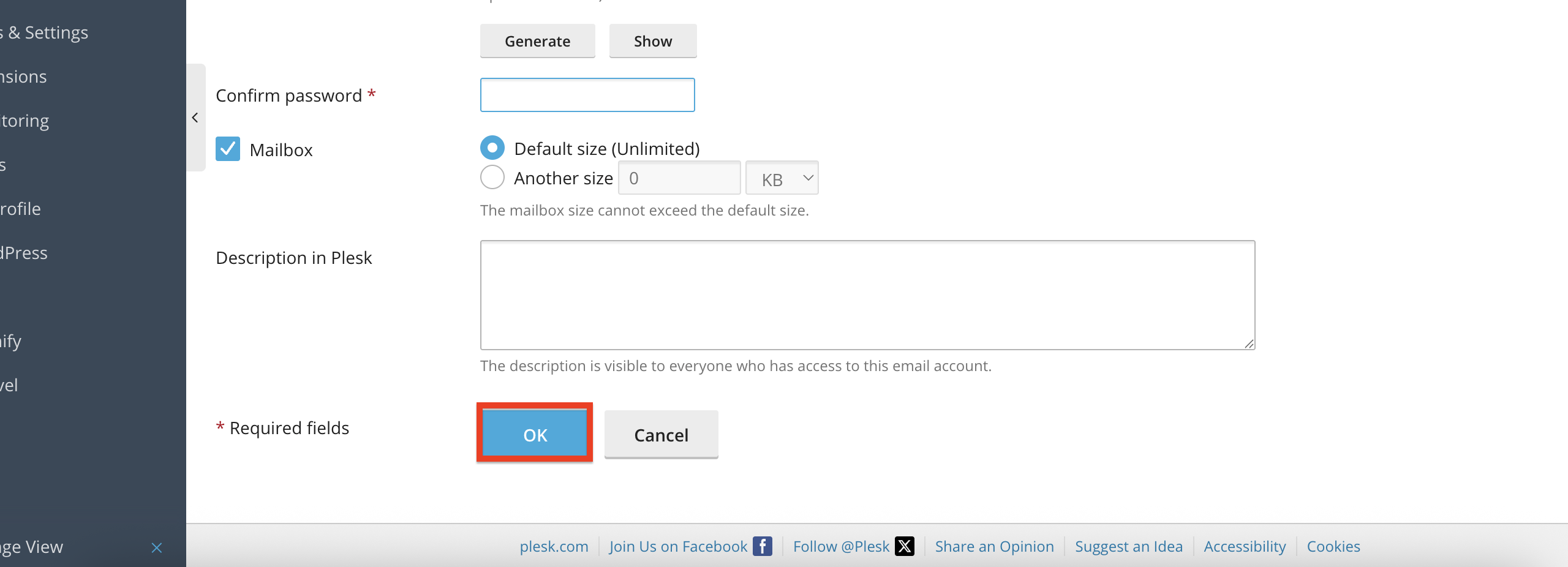Image resolution: width=1568 pixels, height=567 pixels.
Task: Close the sidebar view switcher X icon
Action: click(x=157, y=547)
